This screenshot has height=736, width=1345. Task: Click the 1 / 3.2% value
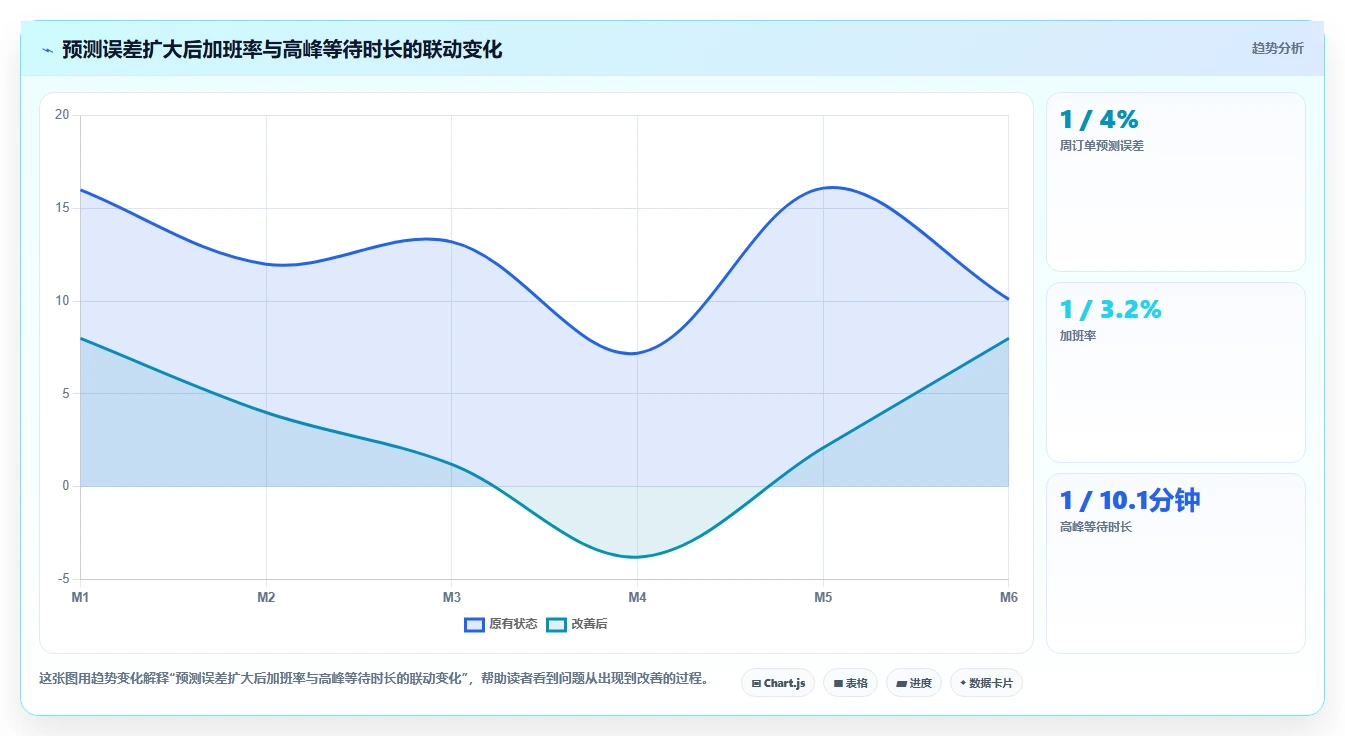[x=1111, y=309]
